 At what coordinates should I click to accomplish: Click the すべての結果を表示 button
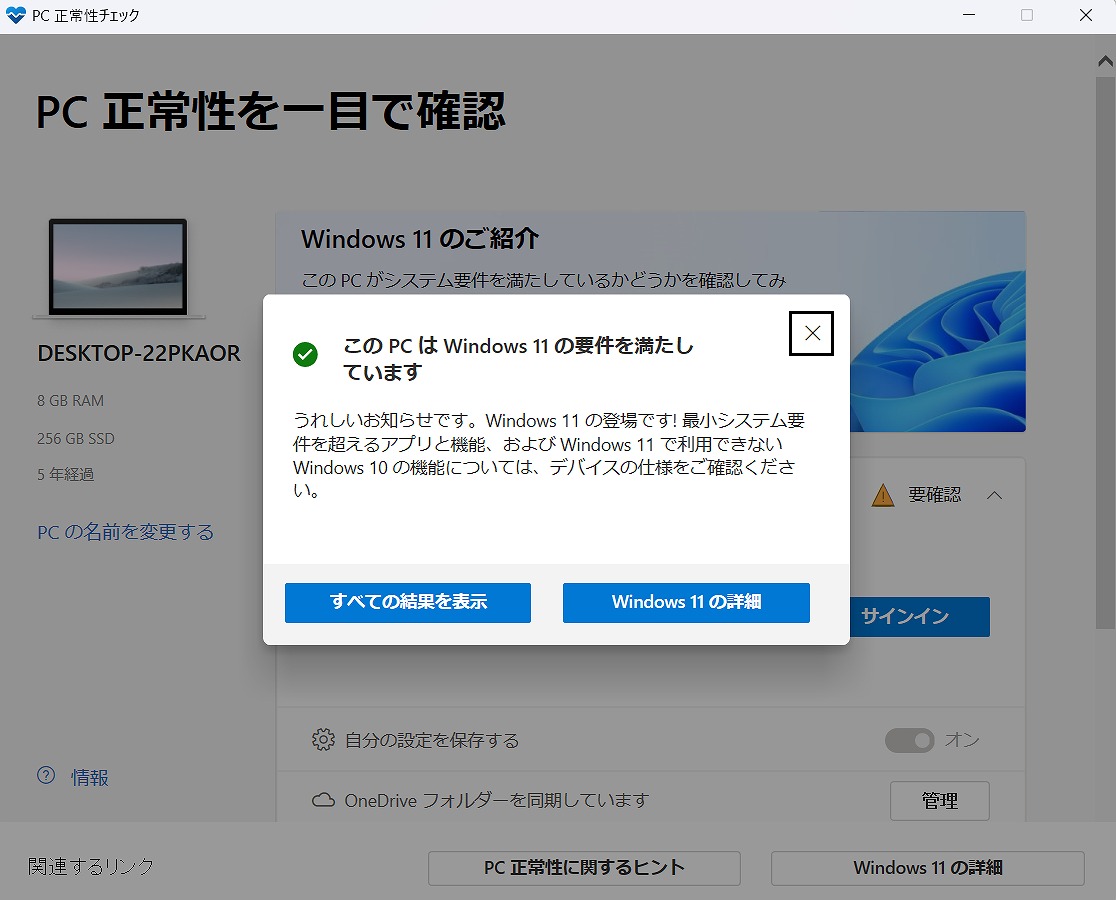click(x=408, y=603)
